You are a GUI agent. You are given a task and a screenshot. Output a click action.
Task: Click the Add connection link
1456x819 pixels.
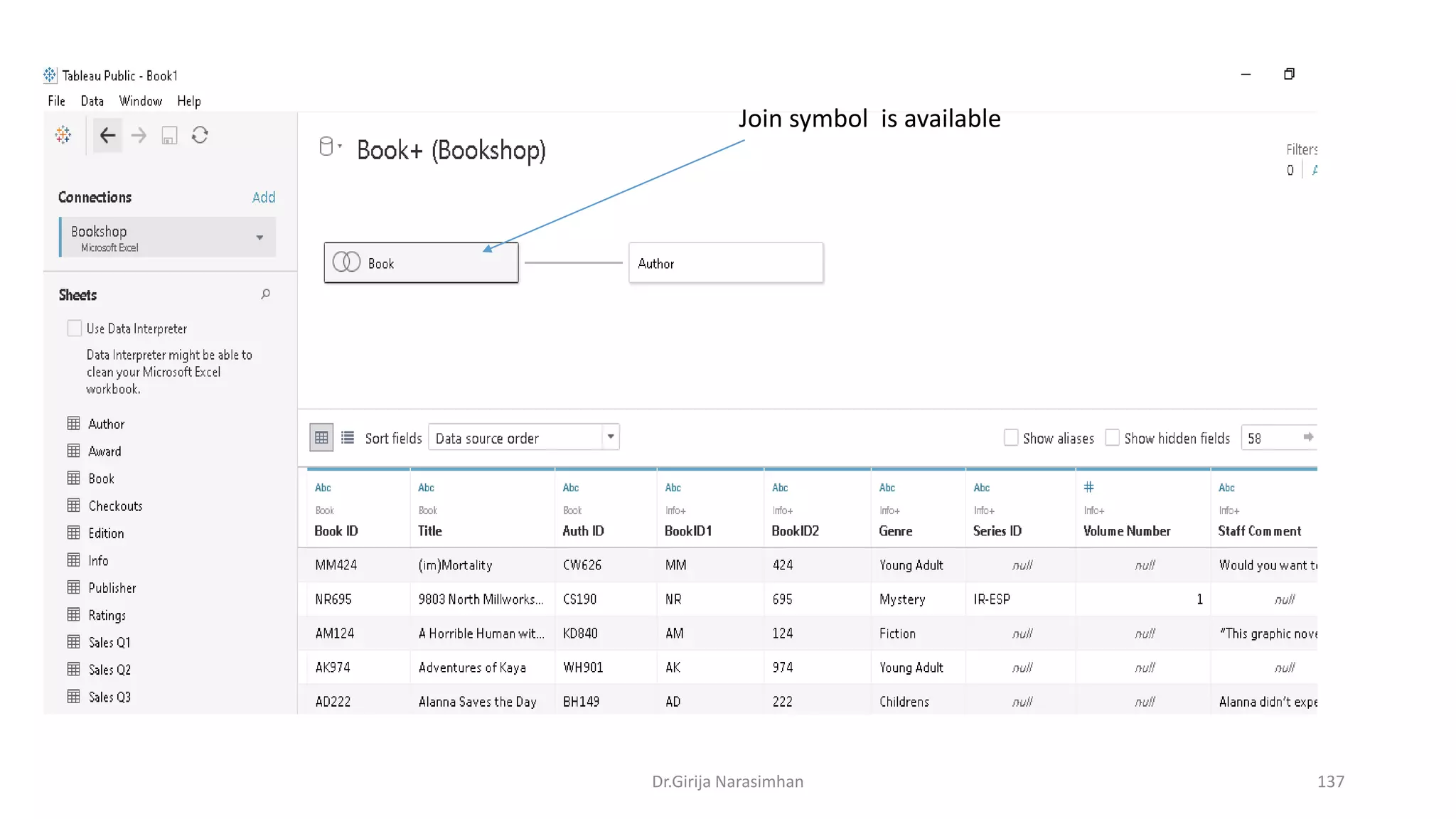pos(263,197)
